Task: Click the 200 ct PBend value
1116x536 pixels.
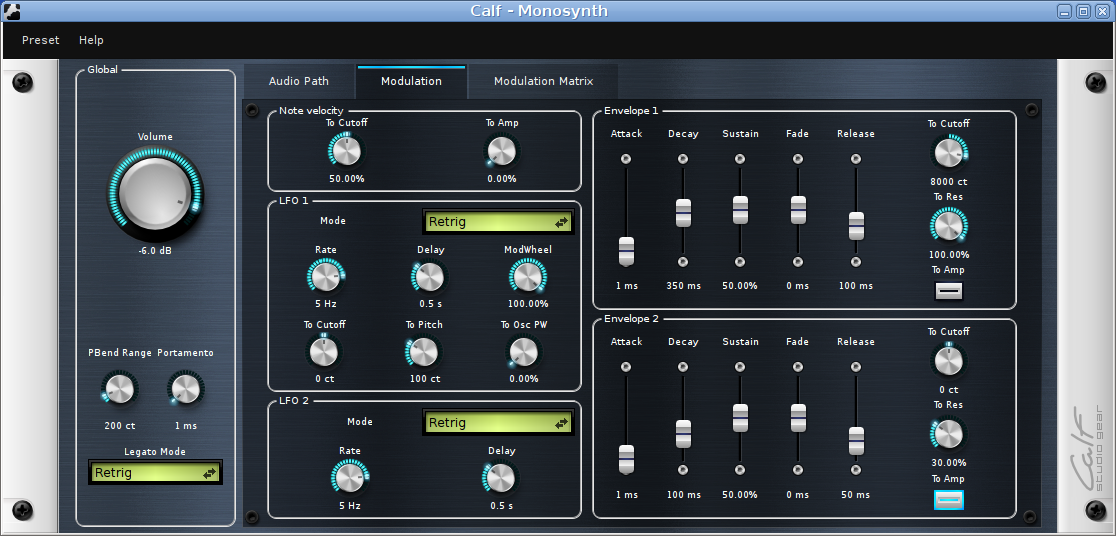Action: 119,426
